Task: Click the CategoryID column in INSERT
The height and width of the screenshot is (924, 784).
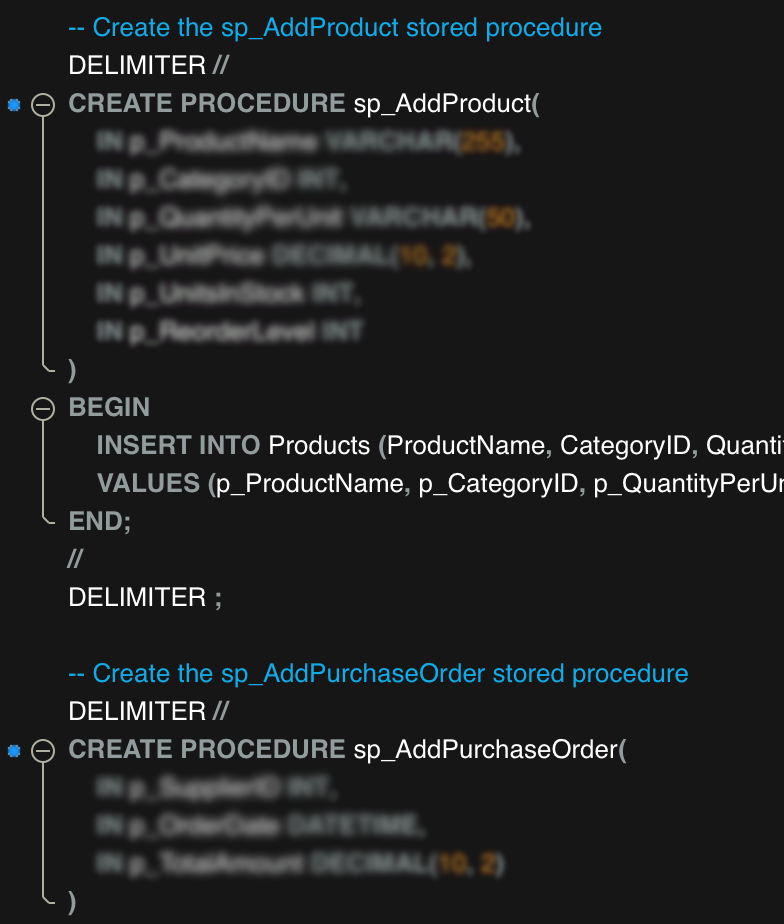Action: [x=625, y=446]
